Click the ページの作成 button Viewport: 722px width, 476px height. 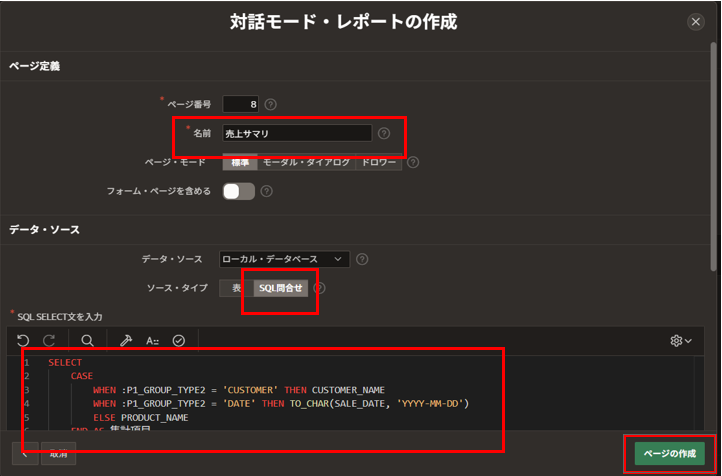pyautogui.click(x=669, y=453)
